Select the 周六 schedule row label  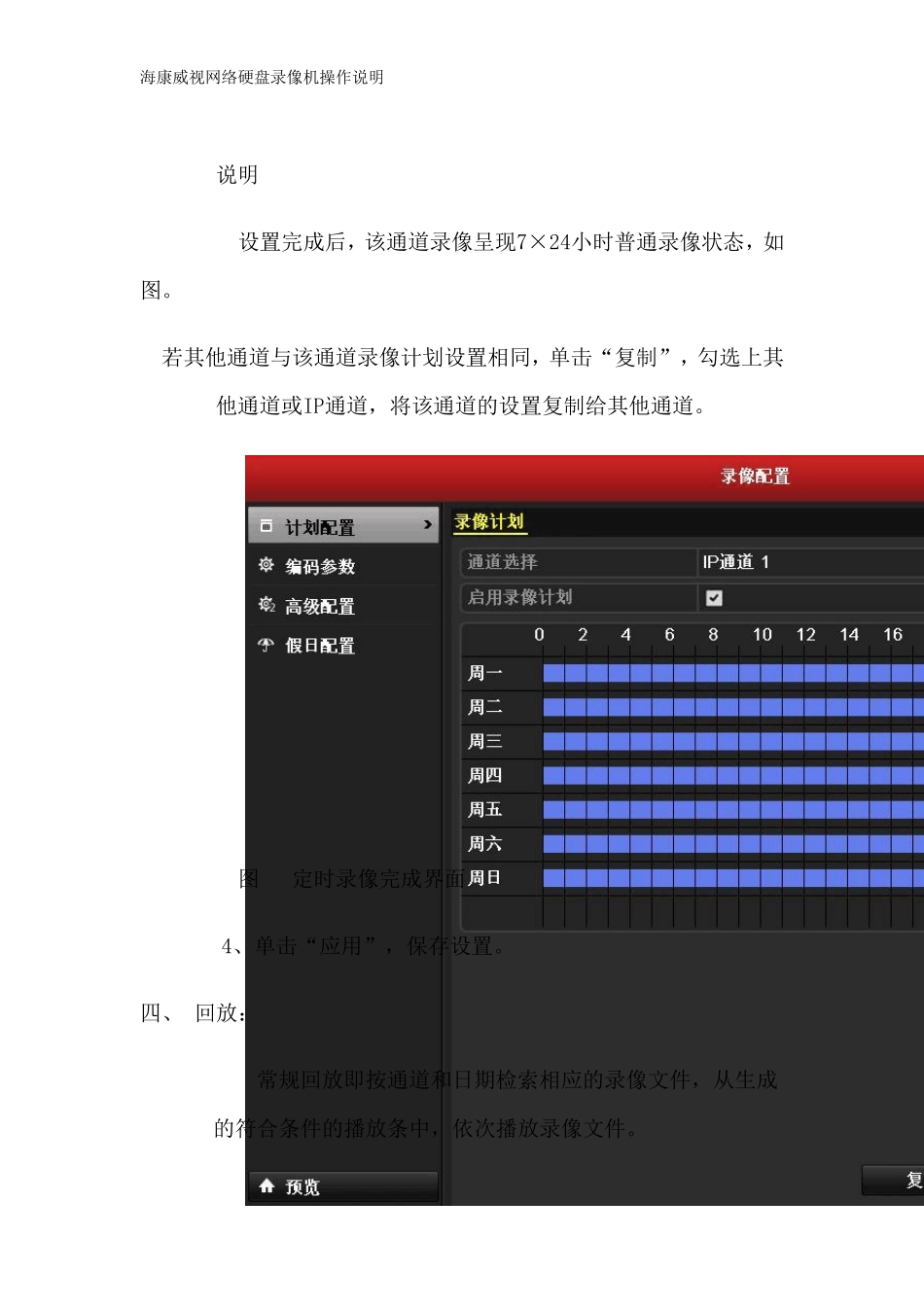coord(485,843)
